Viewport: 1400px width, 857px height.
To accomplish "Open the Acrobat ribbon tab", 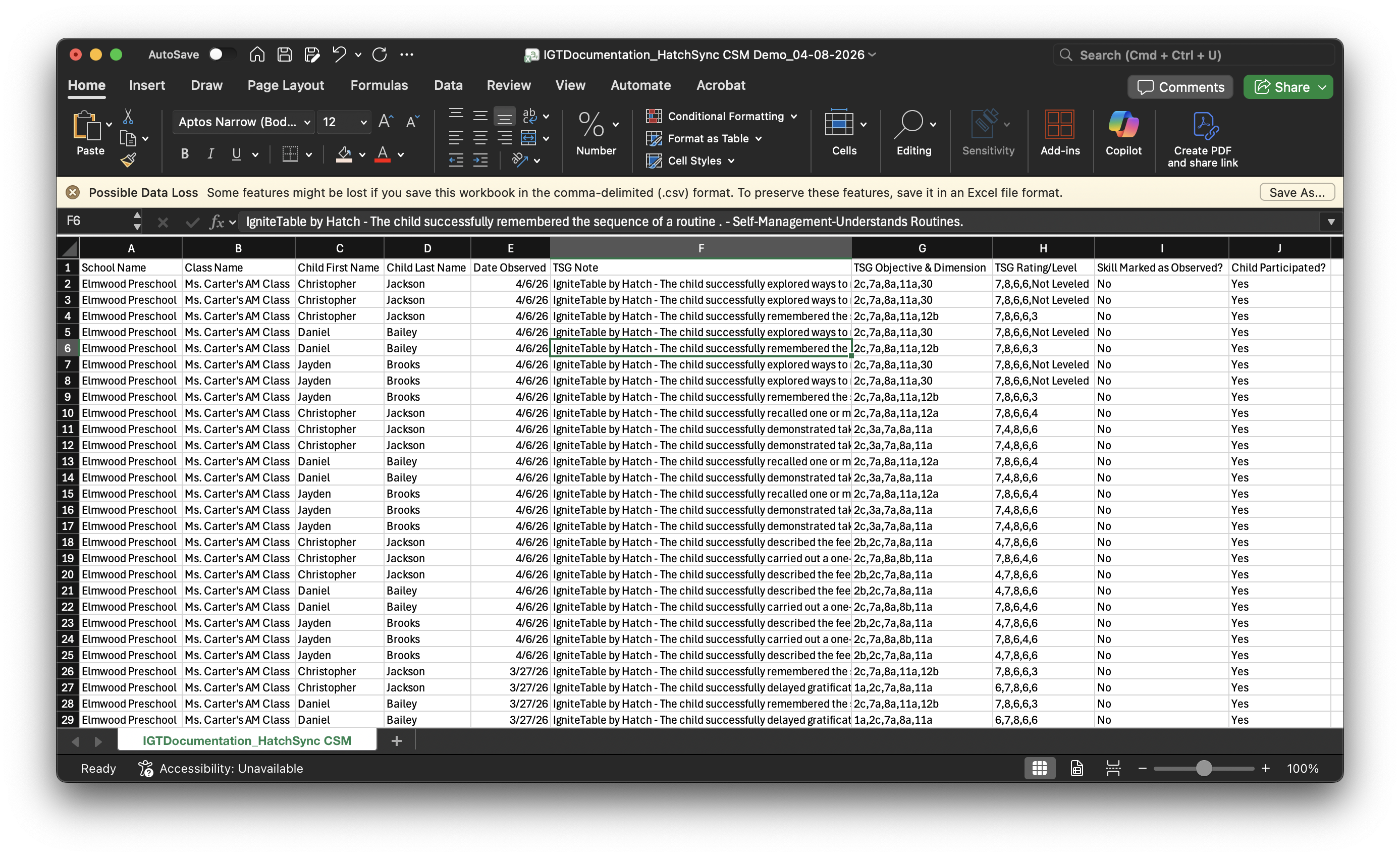I will coord(721,85).
